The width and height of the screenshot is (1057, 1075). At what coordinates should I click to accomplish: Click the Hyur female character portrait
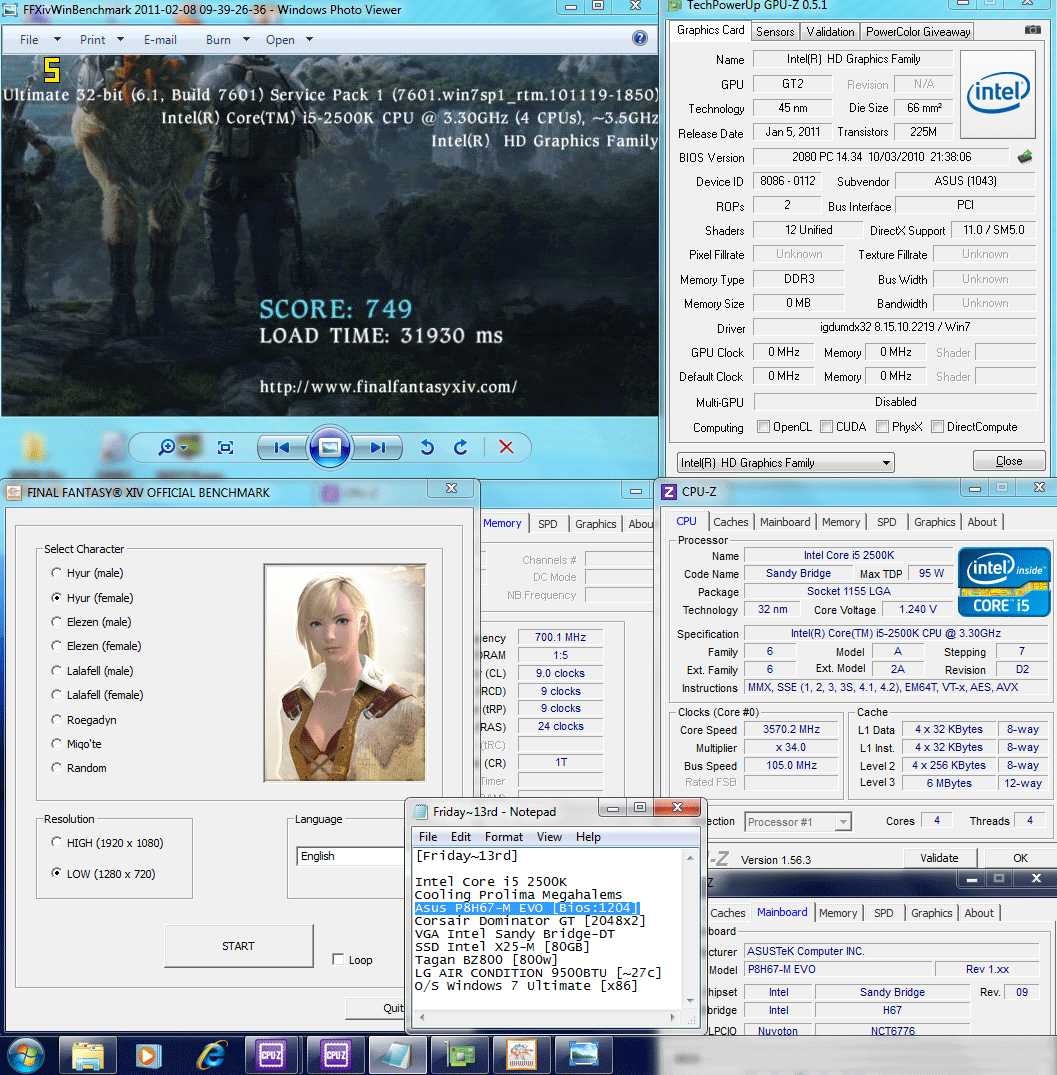345,673
